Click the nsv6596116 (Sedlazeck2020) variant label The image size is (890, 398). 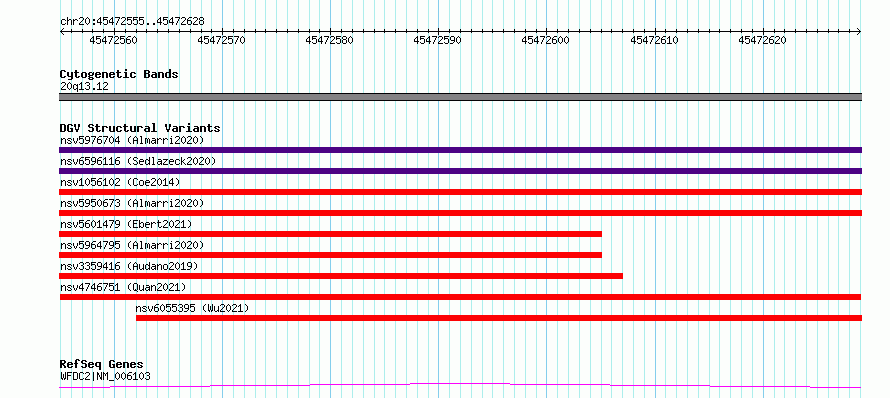(138, 161)
